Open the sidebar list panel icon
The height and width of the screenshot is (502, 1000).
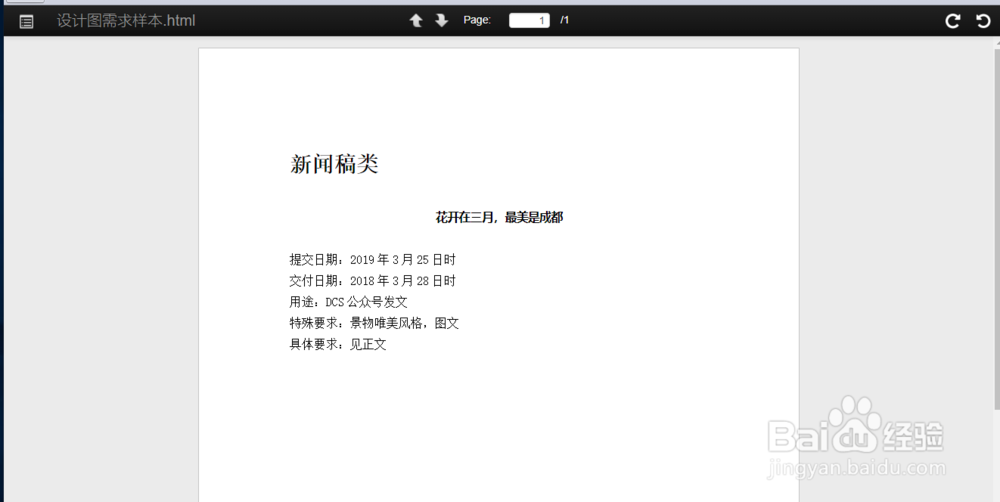pos(26,21)
